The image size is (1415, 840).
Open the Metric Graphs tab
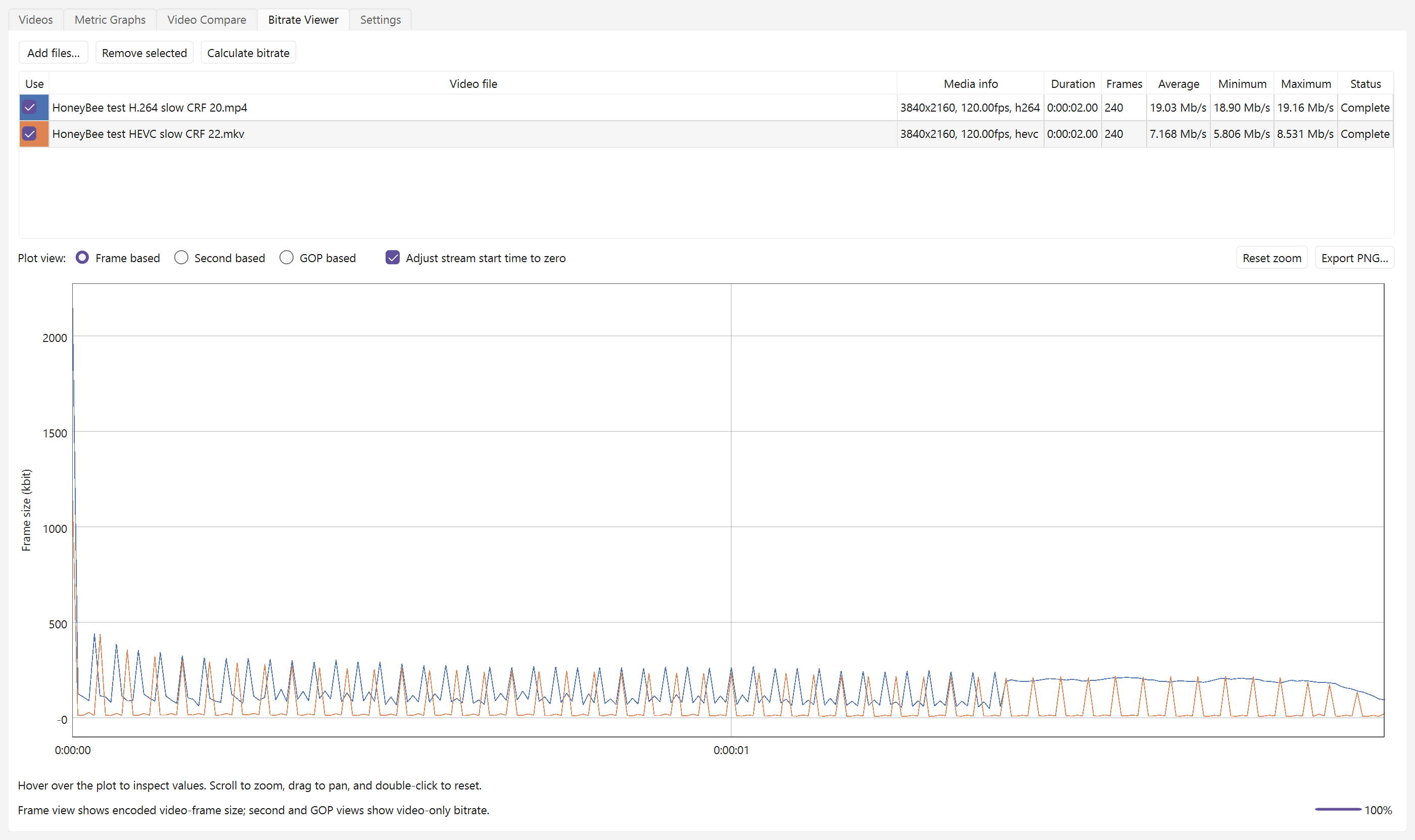click(x=110, y=20)
